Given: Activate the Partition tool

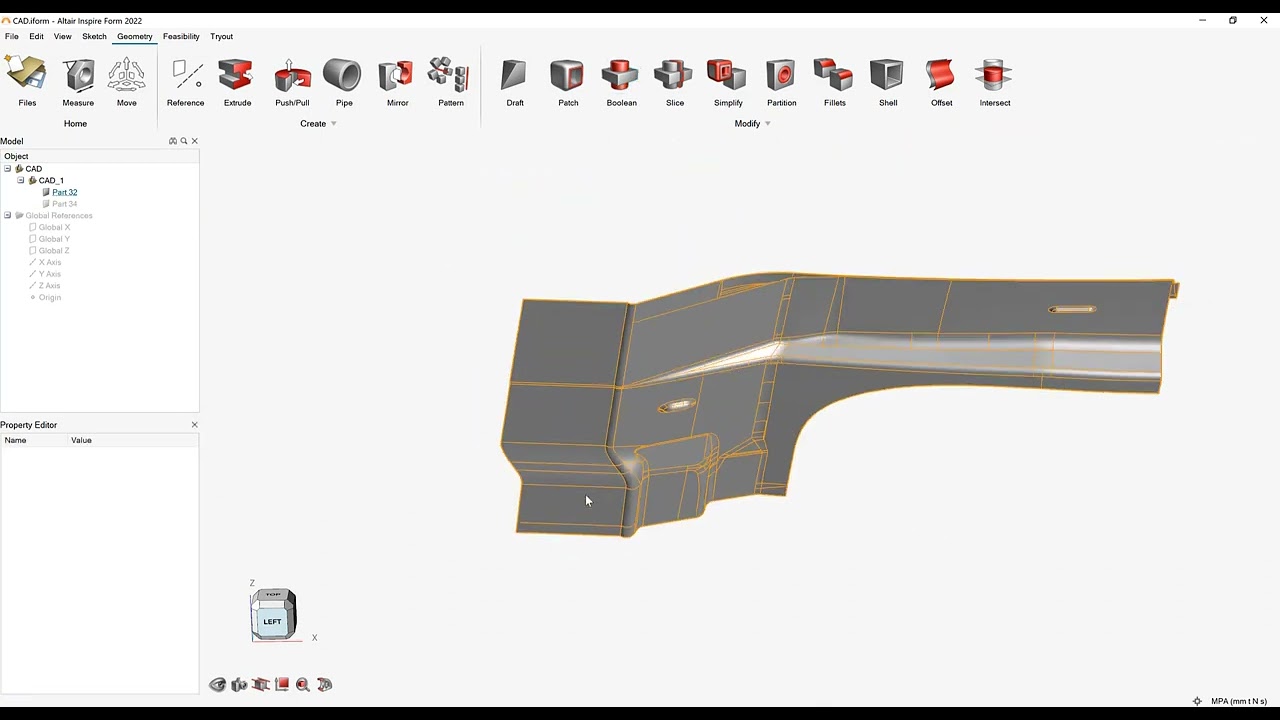Looking at the screenshot, I should pos(781,82).
